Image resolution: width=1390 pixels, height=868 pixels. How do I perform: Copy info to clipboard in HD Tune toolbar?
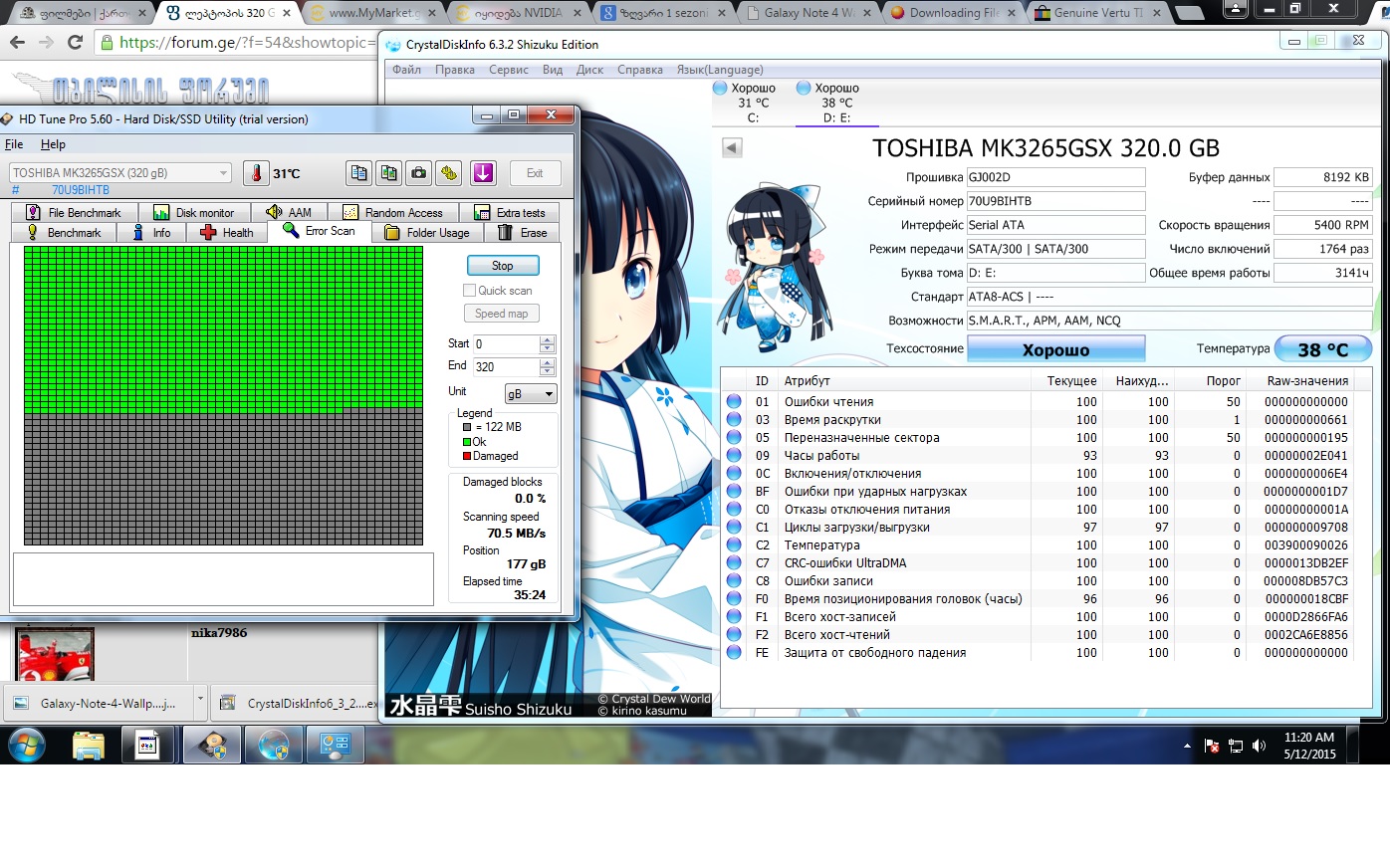pyautogui.click(x=358, y=173)
